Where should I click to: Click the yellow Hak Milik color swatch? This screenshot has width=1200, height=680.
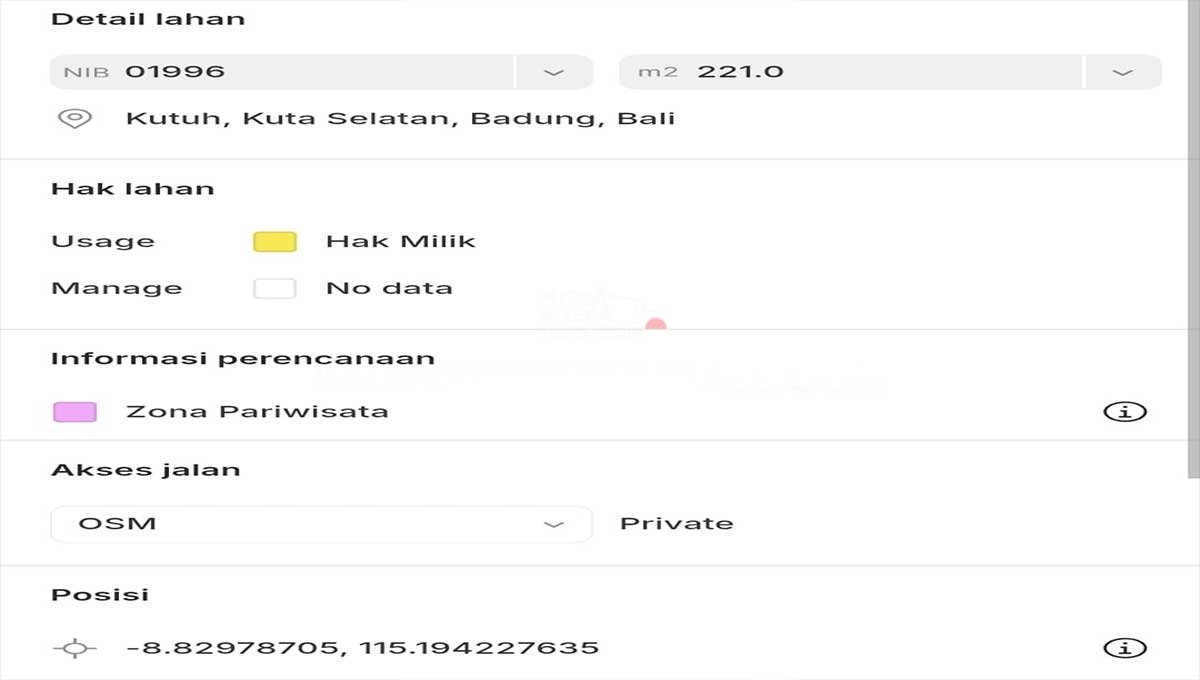coord(275,241)
